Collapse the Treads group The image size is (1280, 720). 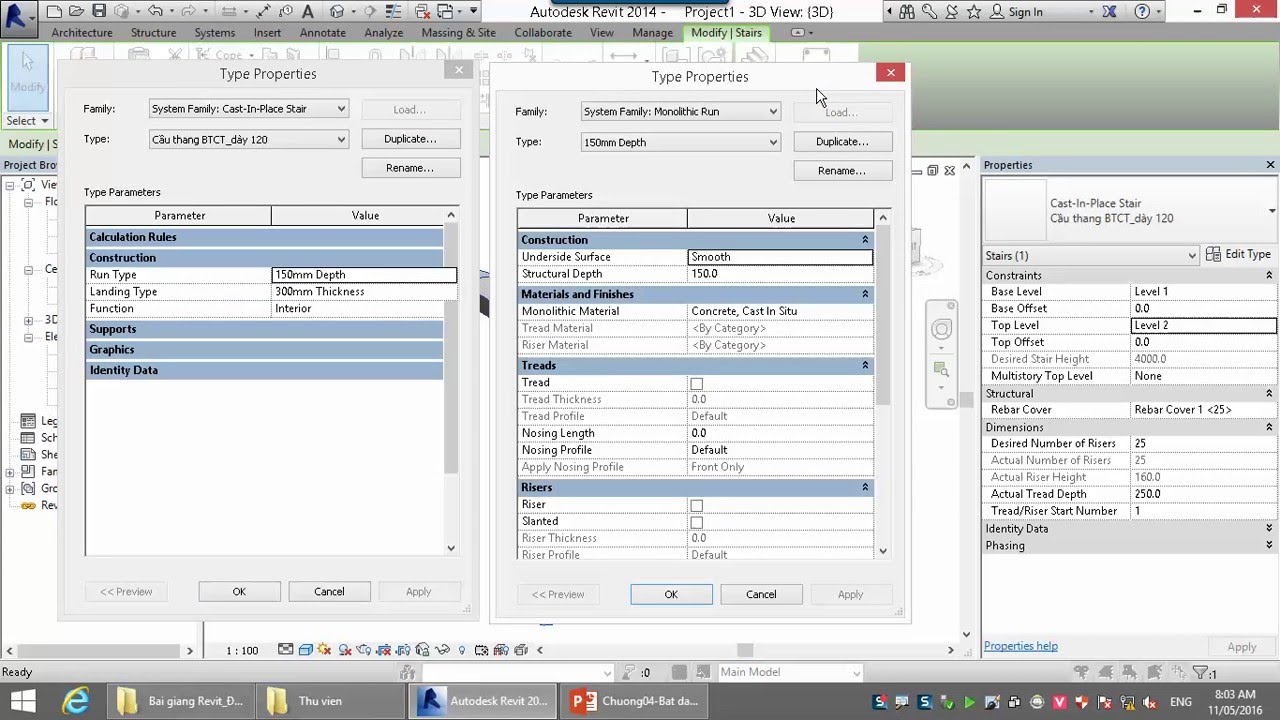(865, 365)
